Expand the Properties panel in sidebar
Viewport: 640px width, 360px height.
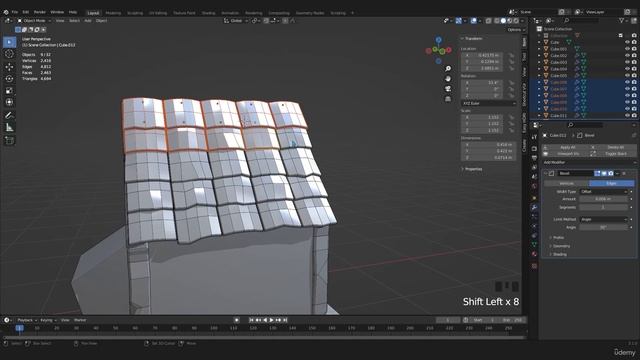(473, 169)
